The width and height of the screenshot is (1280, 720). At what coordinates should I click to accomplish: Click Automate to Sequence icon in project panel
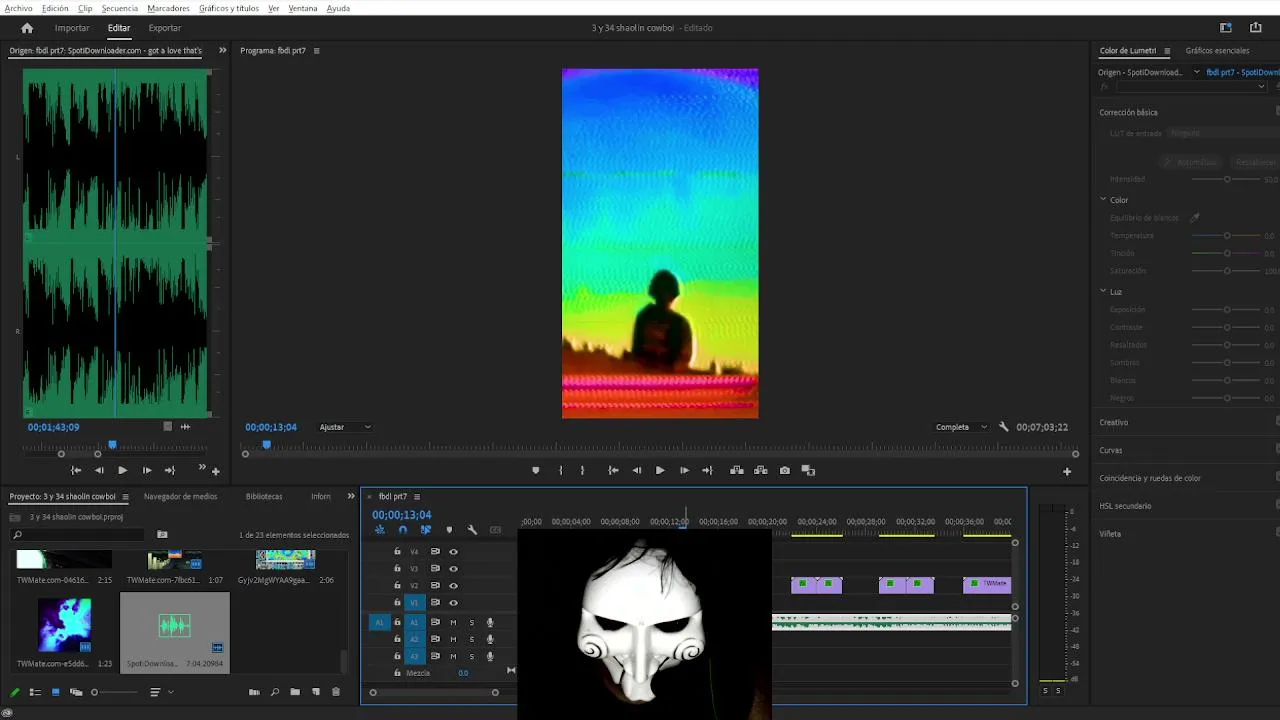[x=254, y=692]
